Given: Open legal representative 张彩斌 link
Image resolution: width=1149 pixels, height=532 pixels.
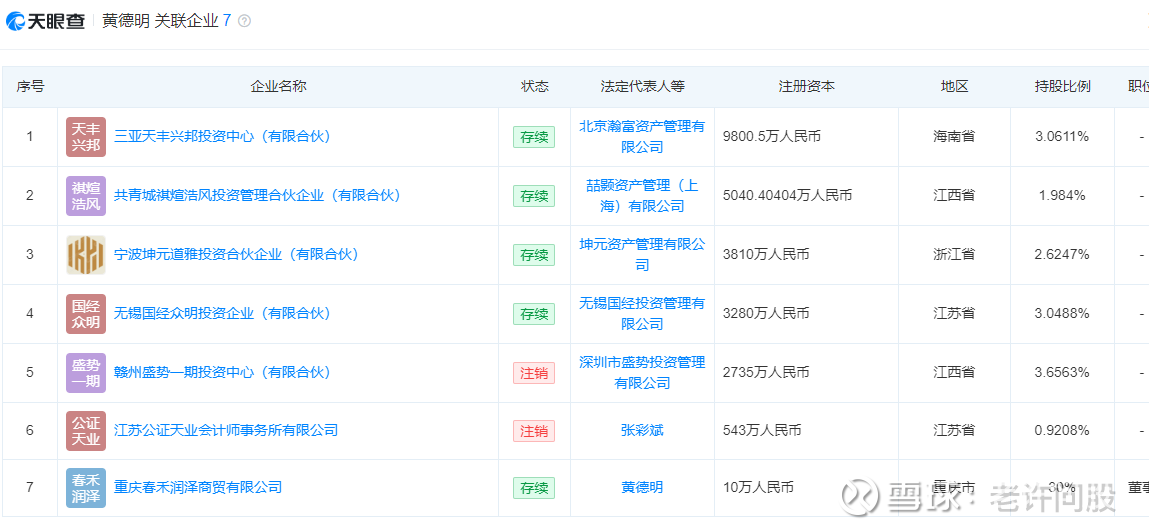Looking at the screenshot, I should [642, 431].
